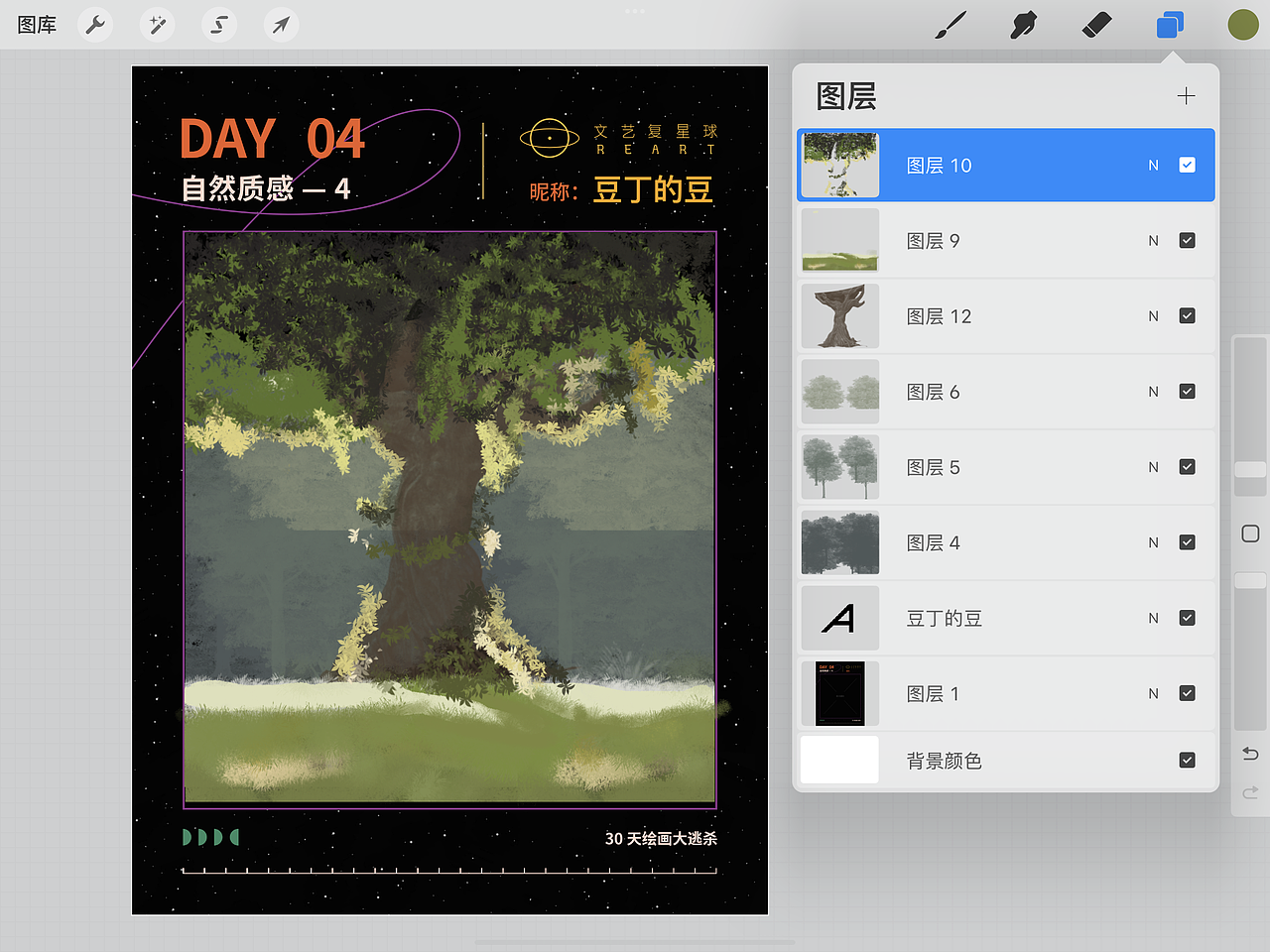
Task: Select the Smudge tool
Action: coord(1023,25)
